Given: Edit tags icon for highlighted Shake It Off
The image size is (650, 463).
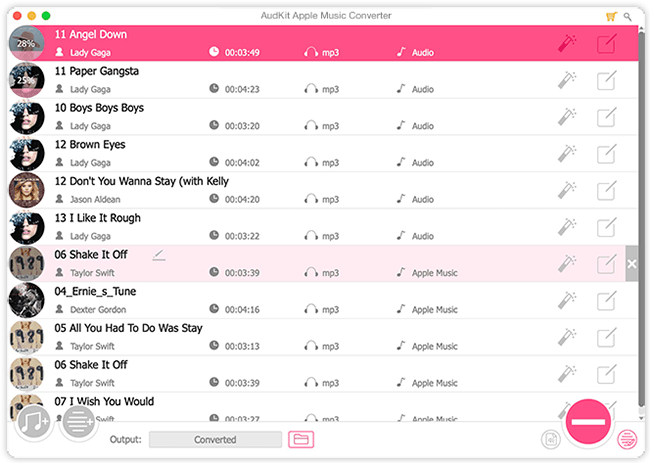Looking at the screenshot, I should point(606,264).
